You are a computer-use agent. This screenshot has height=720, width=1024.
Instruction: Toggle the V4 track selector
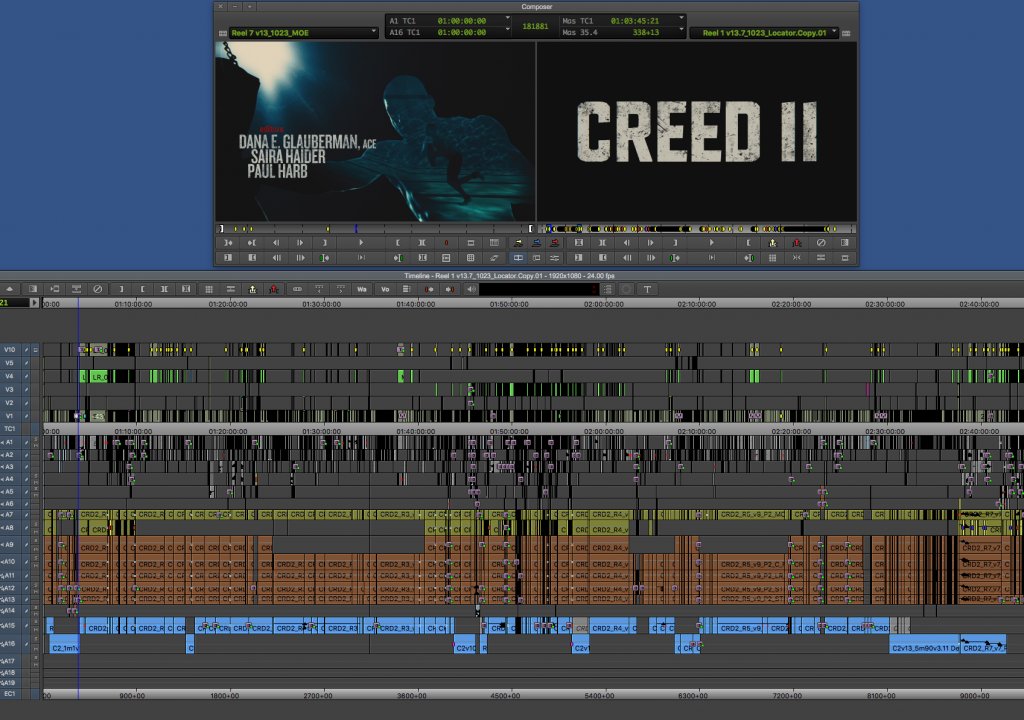(x=10, y=376)
